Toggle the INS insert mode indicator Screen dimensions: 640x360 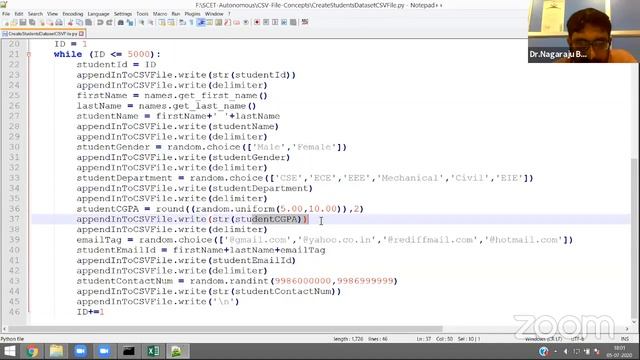tap(624, 339)
